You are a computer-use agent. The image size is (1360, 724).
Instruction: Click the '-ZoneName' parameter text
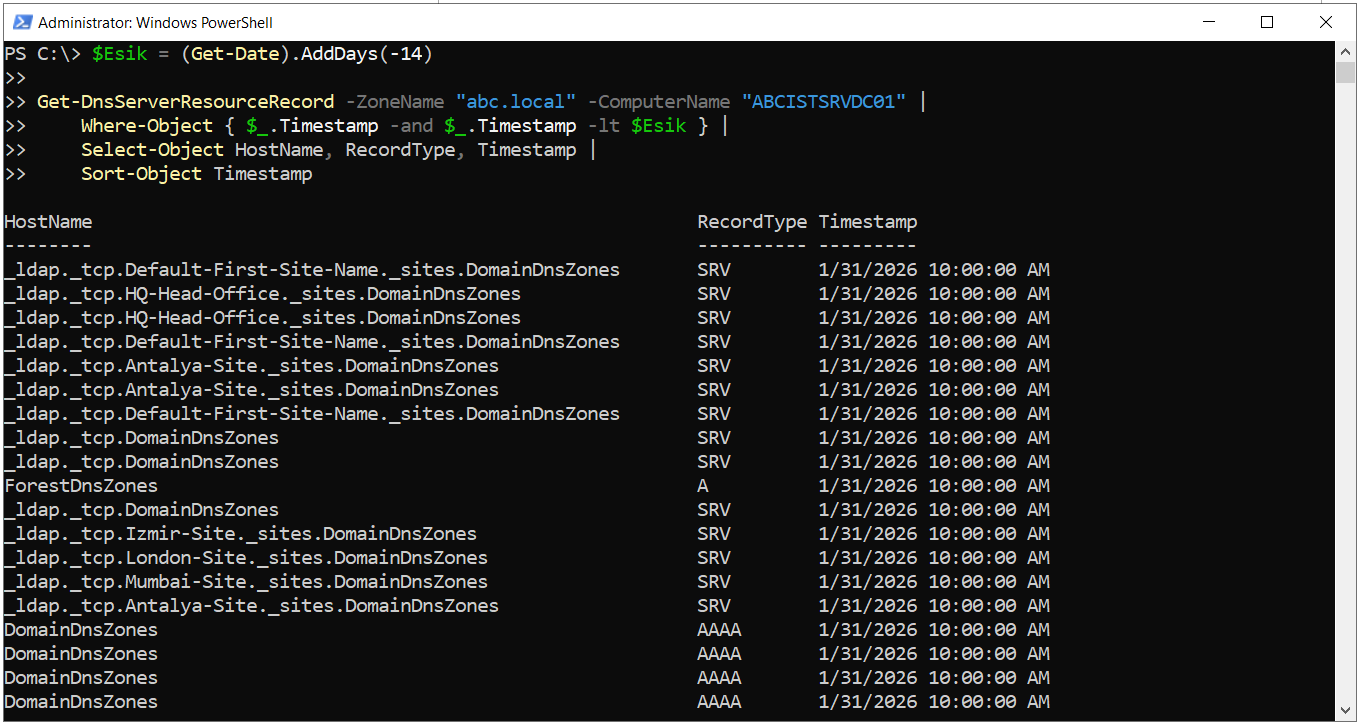point(395,102)
